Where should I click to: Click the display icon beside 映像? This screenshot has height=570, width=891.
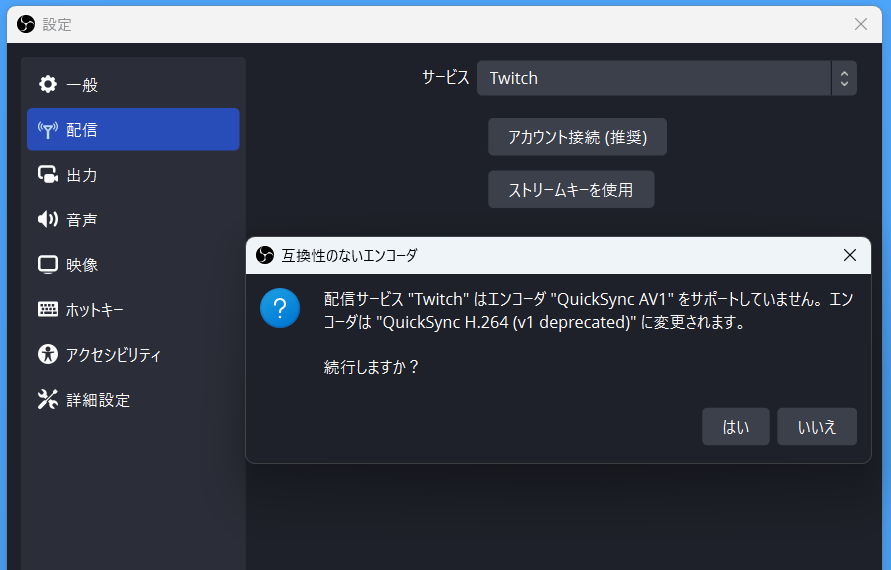point(48,264)
